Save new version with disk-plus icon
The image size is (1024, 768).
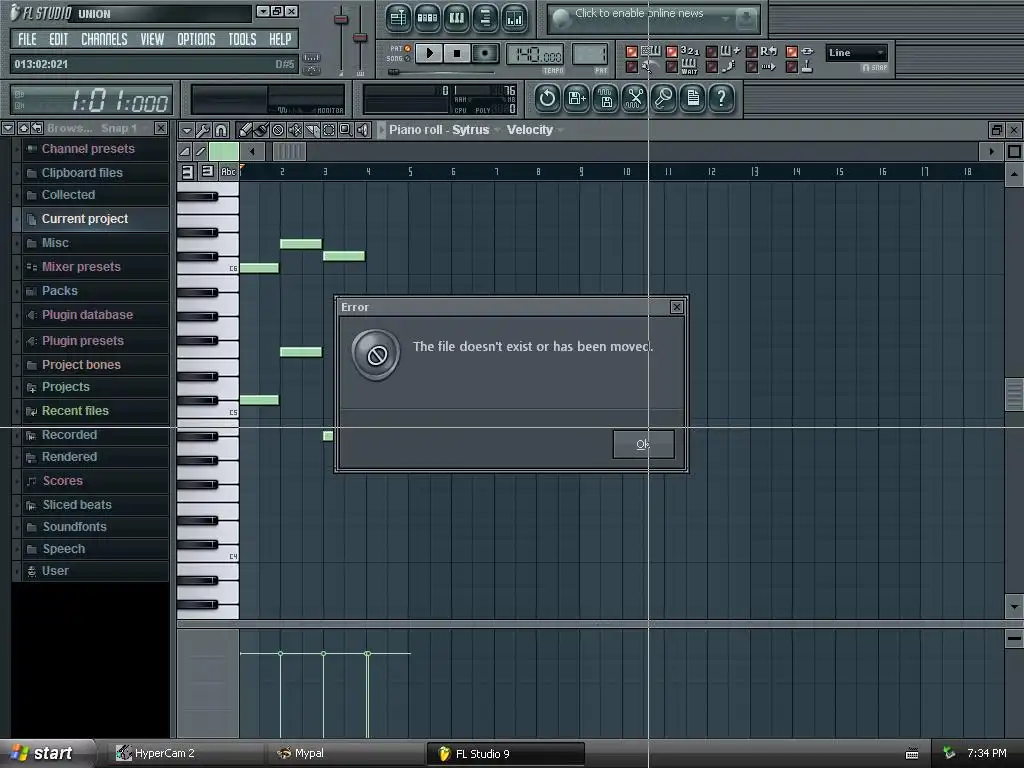coord(577,99)
